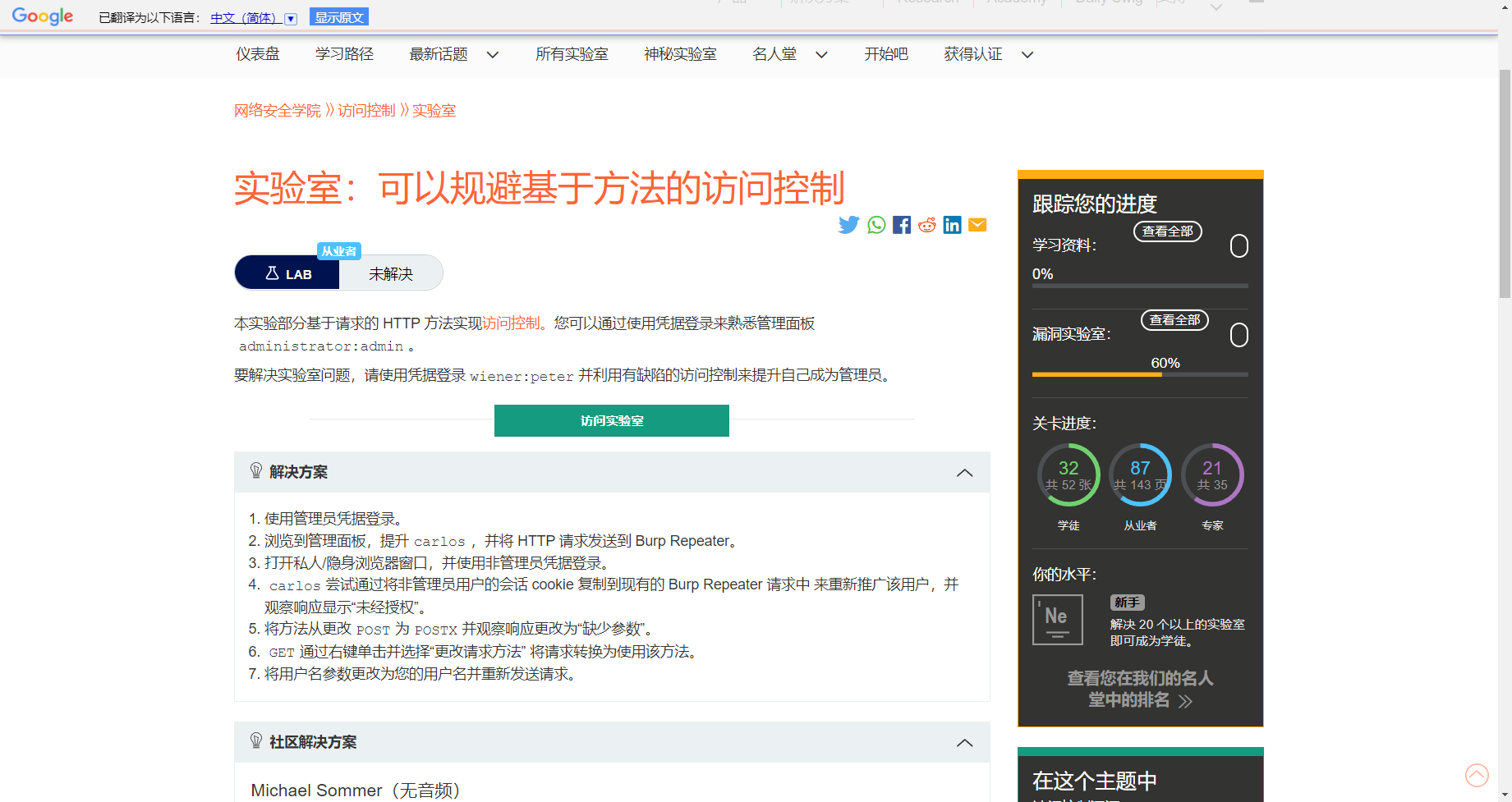Open the top header chevron dropdown
This screenshot has height=802, width=1512.
(1217, 7)
